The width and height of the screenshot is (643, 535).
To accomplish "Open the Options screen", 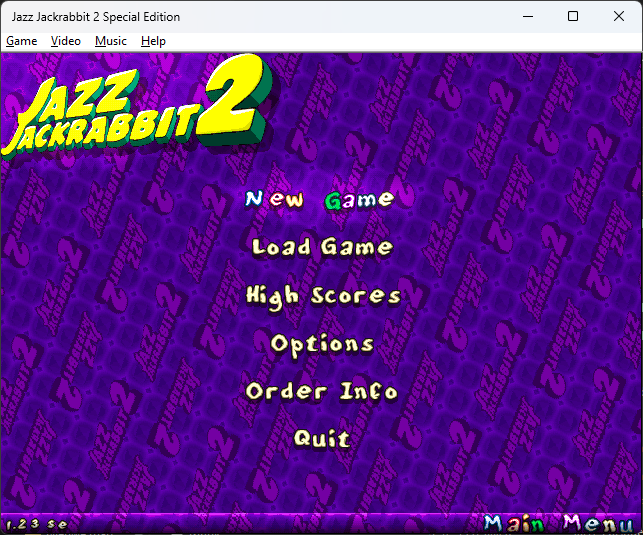I will pos(322,345).
